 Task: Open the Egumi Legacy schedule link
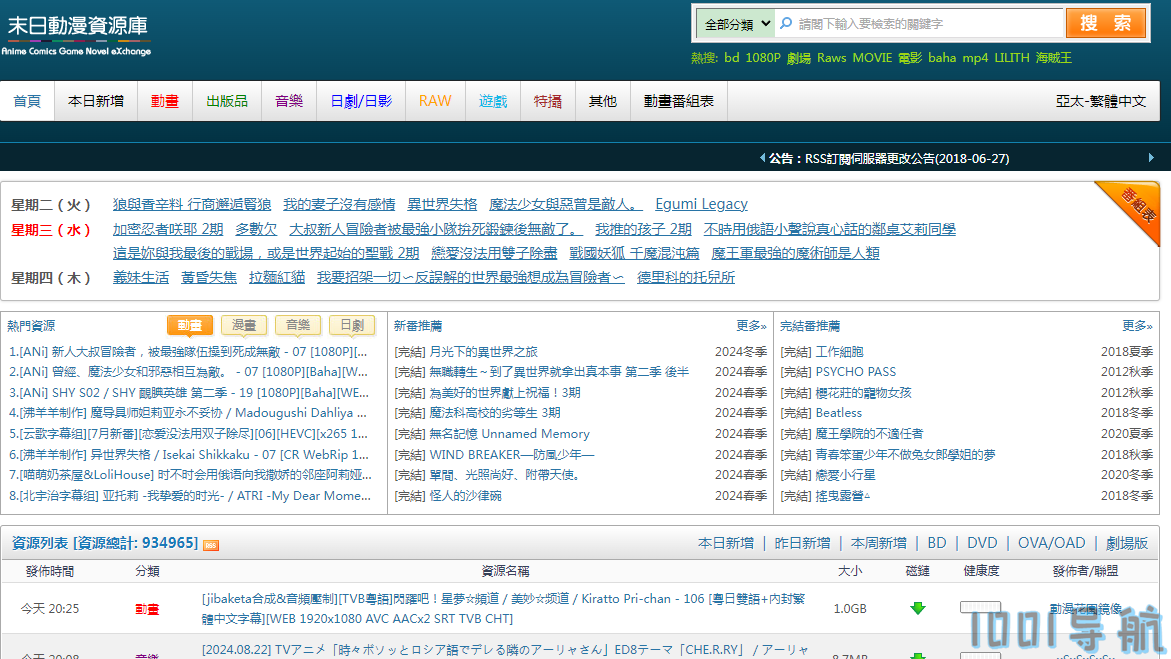[701, 204]
